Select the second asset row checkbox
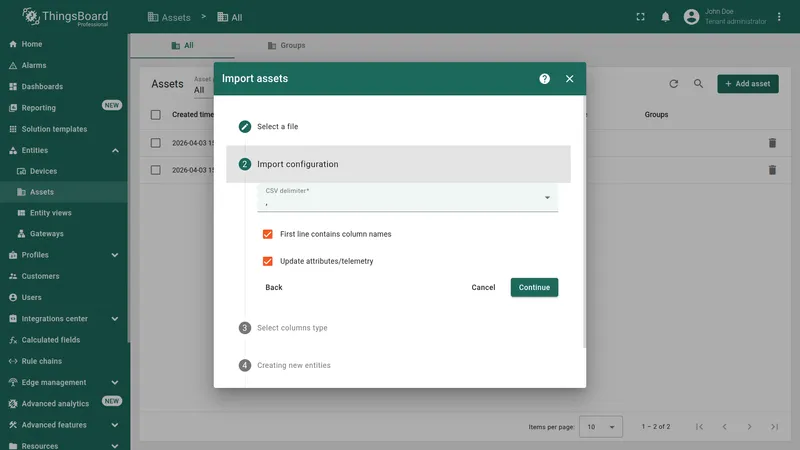800x450 pixels. pos(156,170)
